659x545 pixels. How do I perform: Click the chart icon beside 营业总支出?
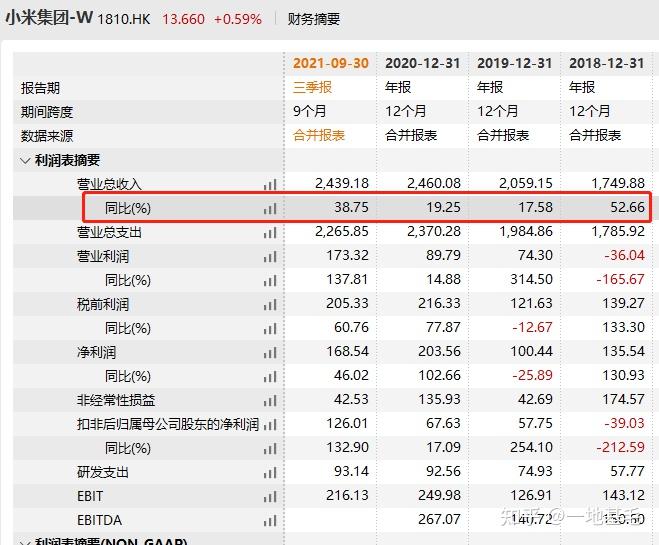coord(270,232)
